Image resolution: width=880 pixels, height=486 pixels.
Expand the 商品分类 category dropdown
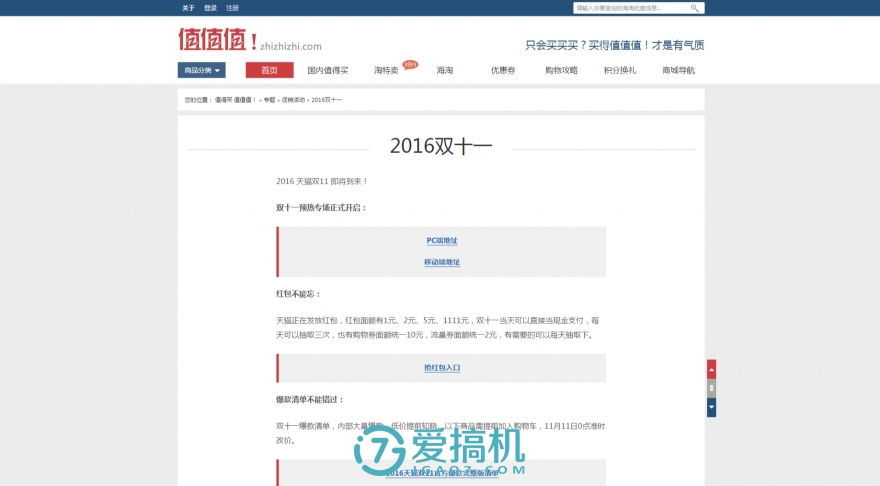201,70
